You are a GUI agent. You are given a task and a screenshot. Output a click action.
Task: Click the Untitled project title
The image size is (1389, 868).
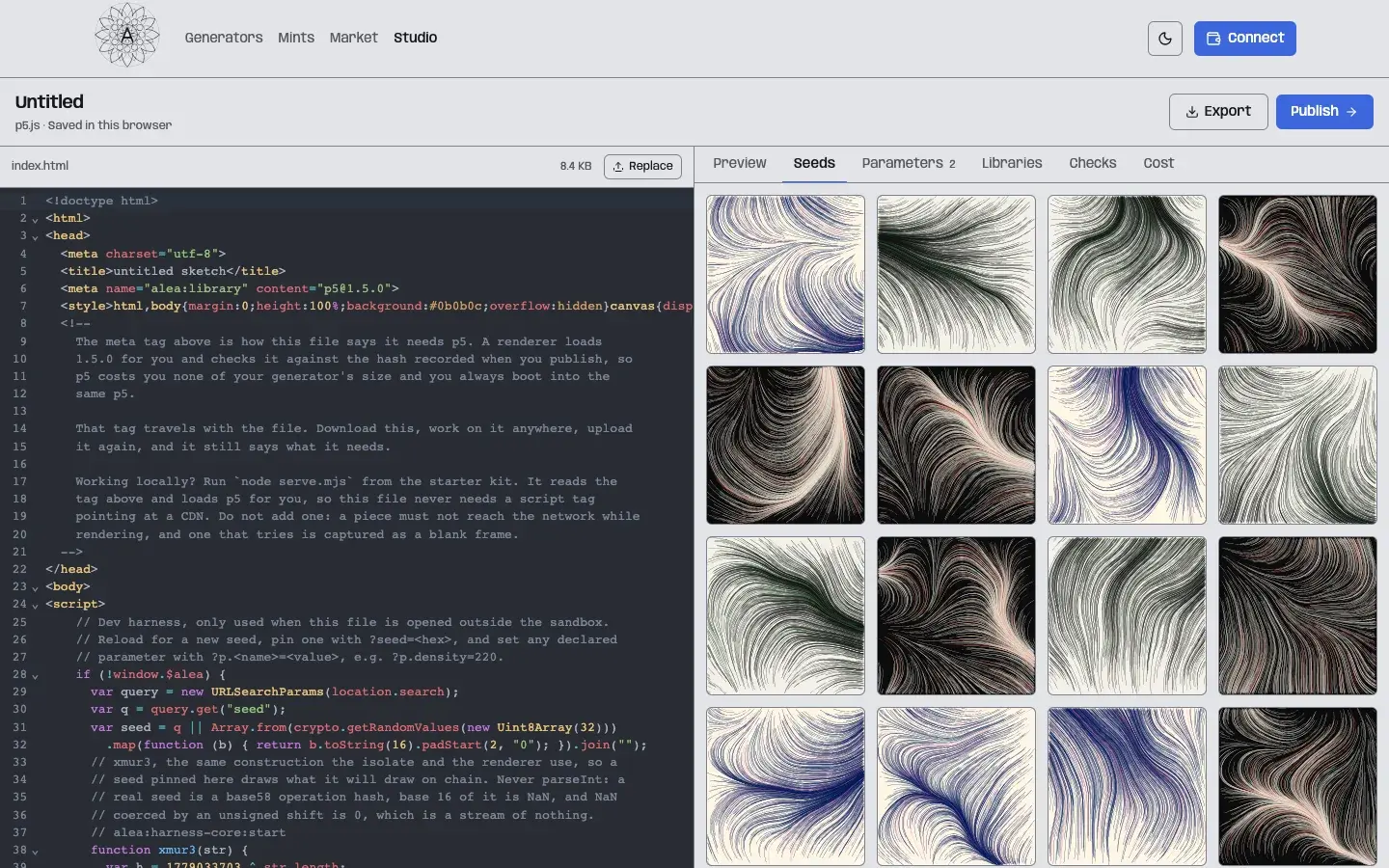point(49,102)
